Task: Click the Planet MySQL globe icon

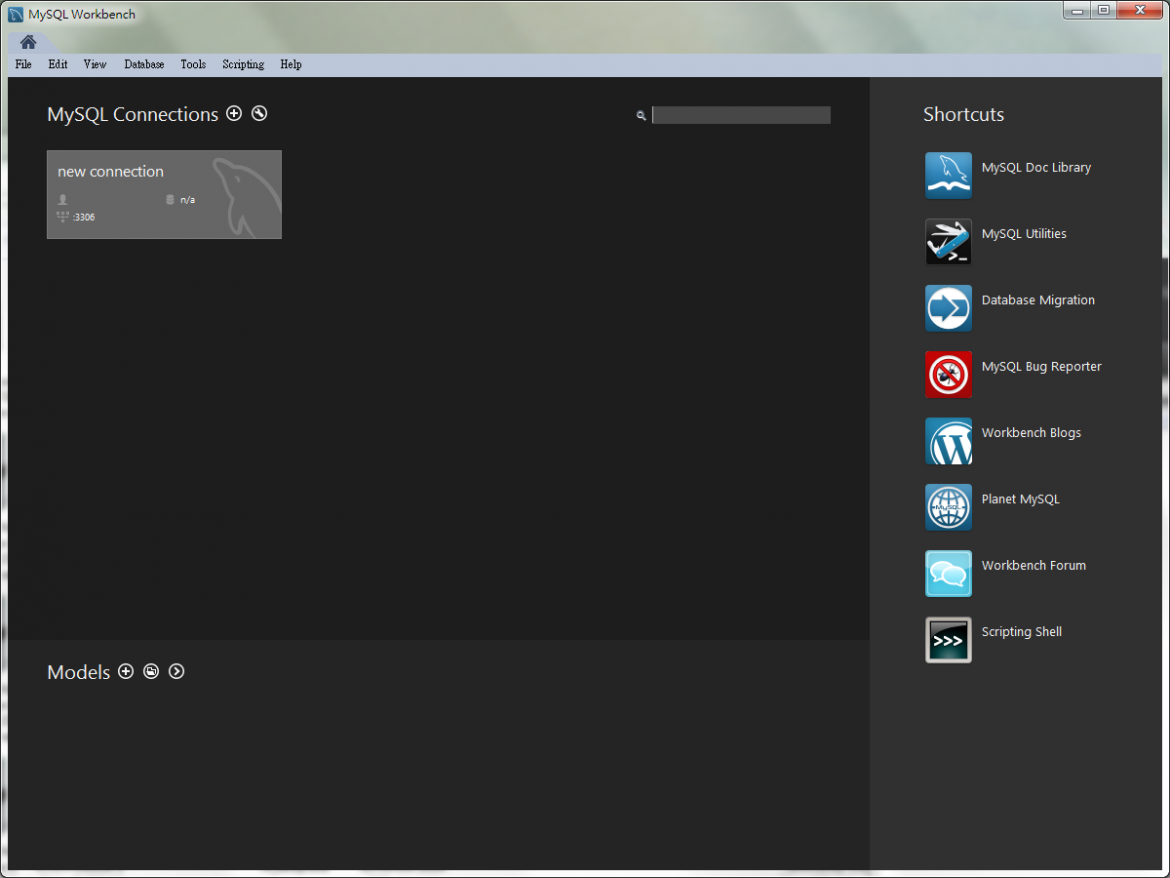Action: coord(948,507)
